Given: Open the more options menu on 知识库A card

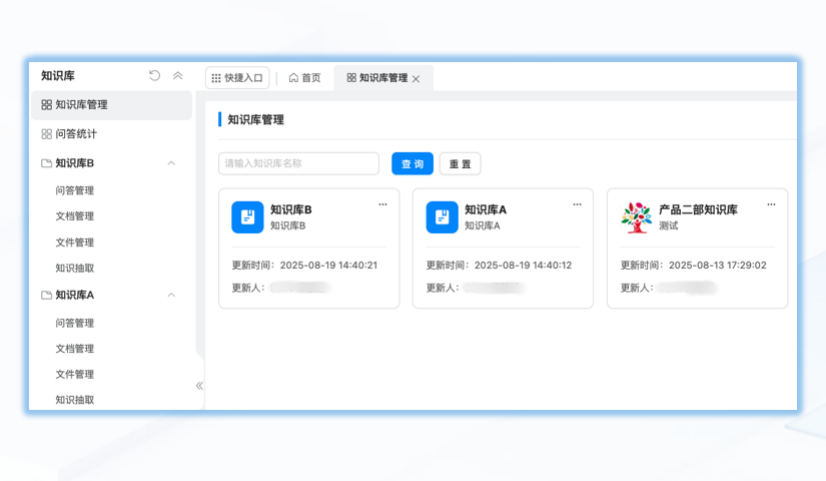Looking at the screenshot, I should pos(577,204).
